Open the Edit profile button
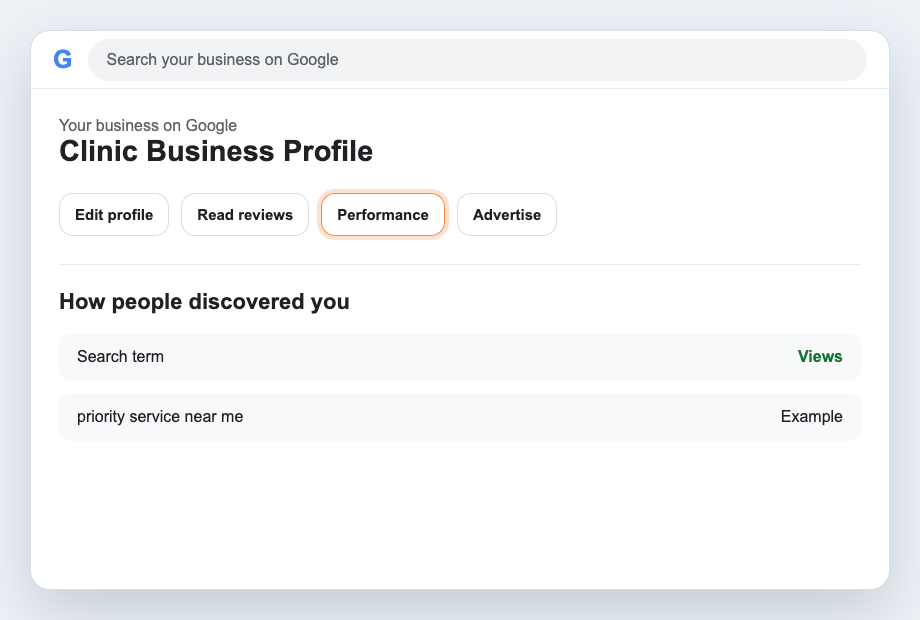Image resolution: width=920 pixels, height=620 pixels. coord(114,215)
